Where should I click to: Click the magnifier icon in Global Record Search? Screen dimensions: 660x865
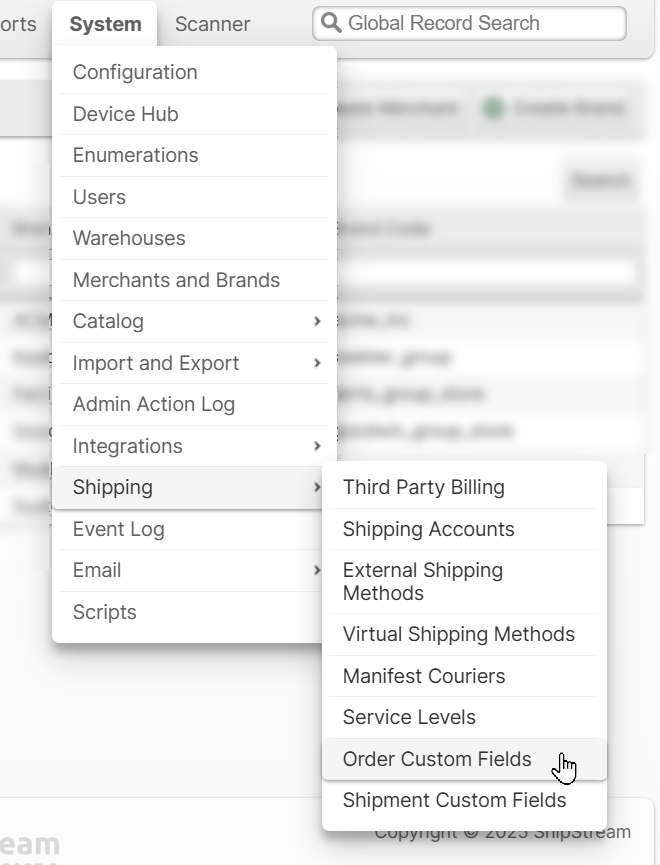(x=331, y=23)
